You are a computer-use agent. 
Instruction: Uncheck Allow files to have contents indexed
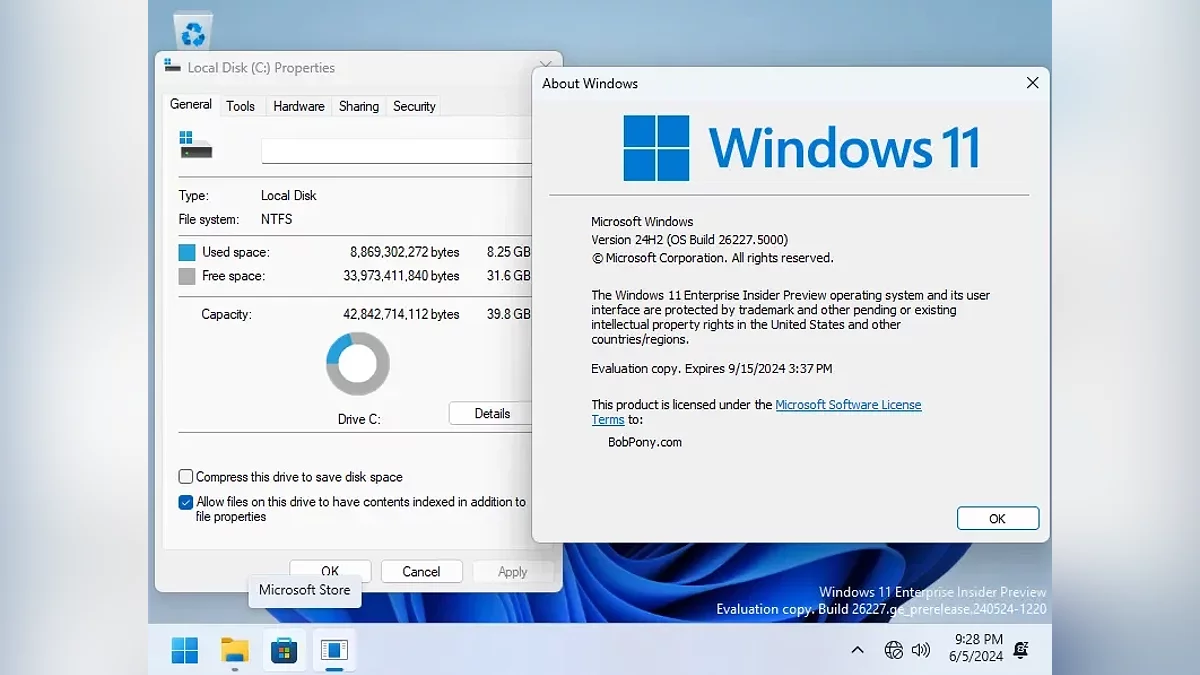pos(186,503)
